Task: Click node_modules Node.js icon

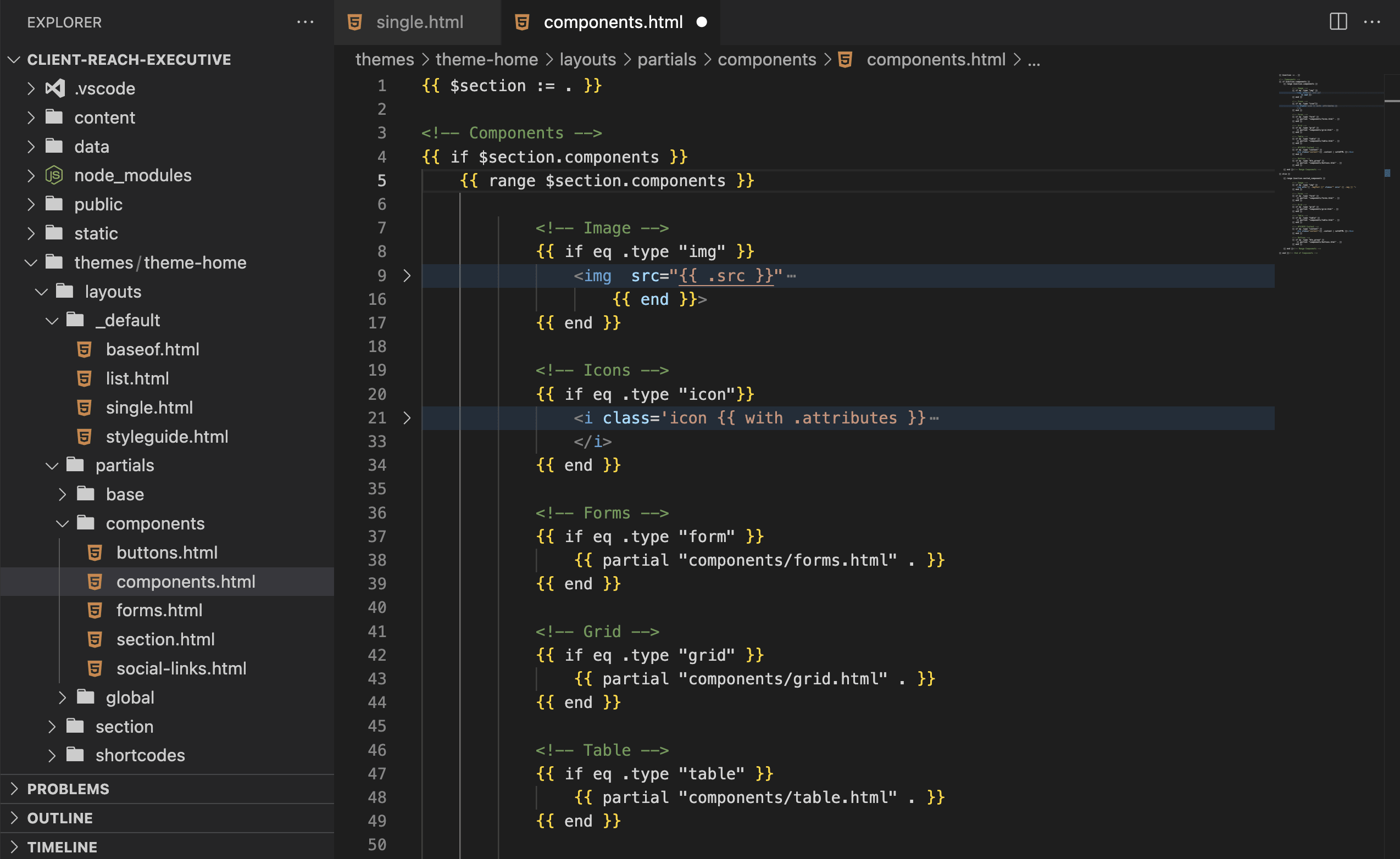Action: [54, 175]
